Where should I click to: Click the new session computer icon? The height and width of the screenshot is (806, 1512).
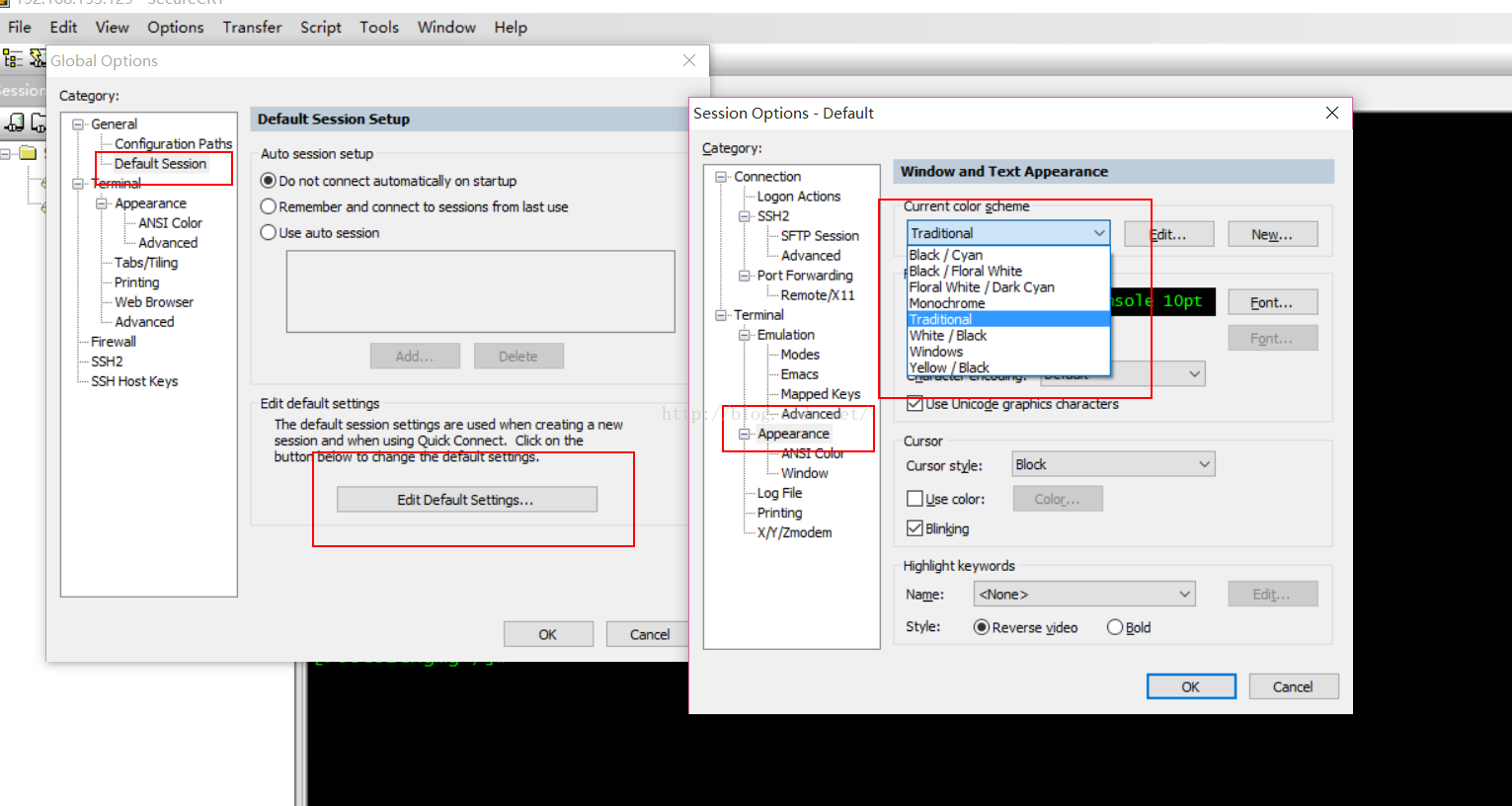(15, 122)
